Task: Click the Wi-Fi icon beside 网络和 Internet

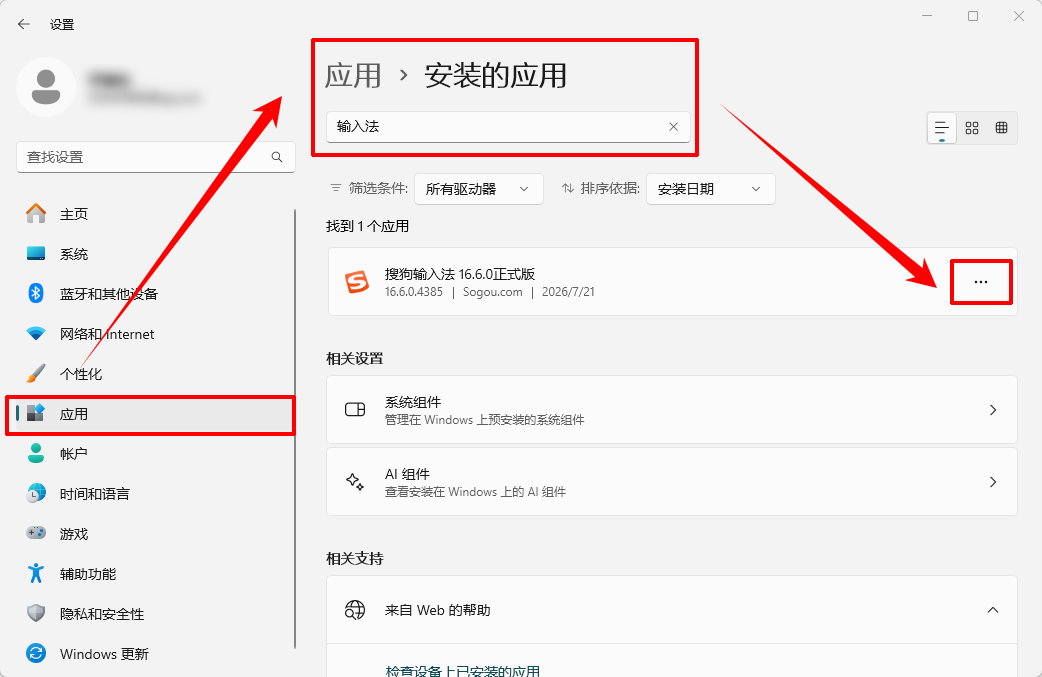Action: pyautogui.click(x=36, y=334)
